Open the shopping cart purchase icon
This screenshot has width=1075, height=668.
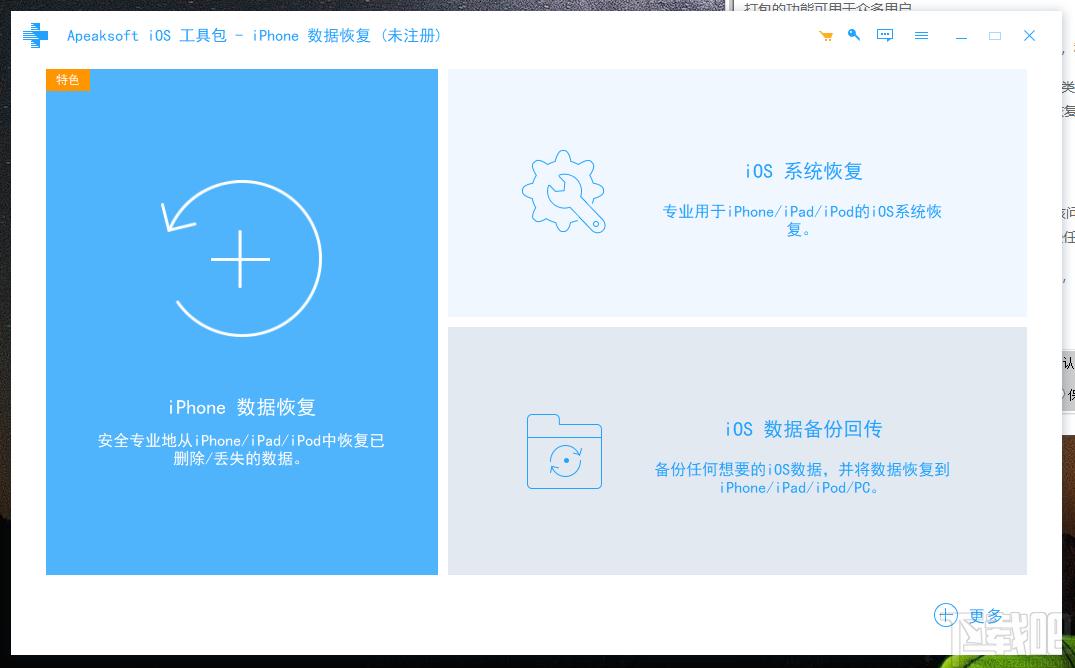tap(826, 36)
